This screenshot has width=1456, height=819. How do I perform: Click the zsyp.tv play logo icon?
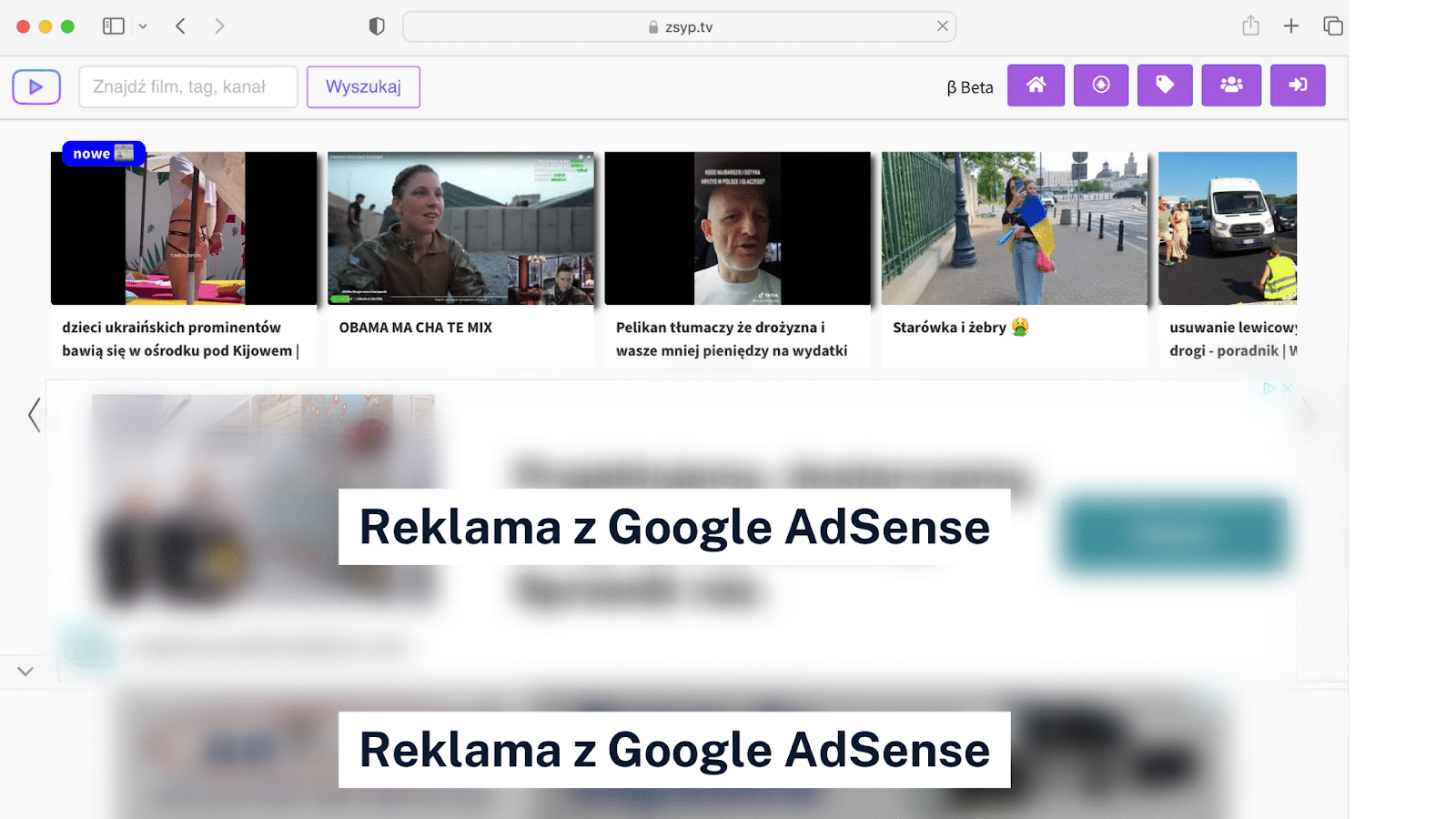36,87
